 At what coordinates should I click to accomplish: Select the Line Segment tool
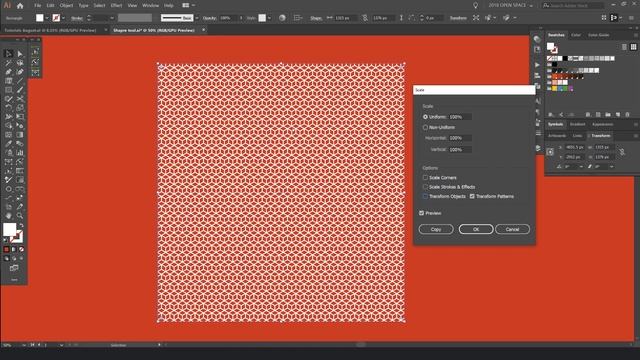[20, 81]
